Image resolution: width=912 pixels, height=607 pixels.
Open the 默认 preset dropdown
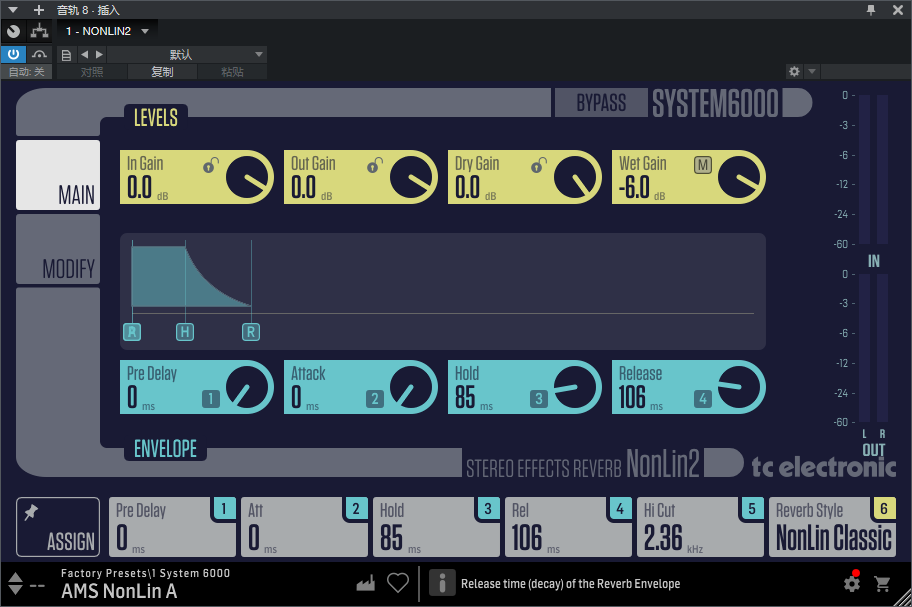[x=186, y=55]
